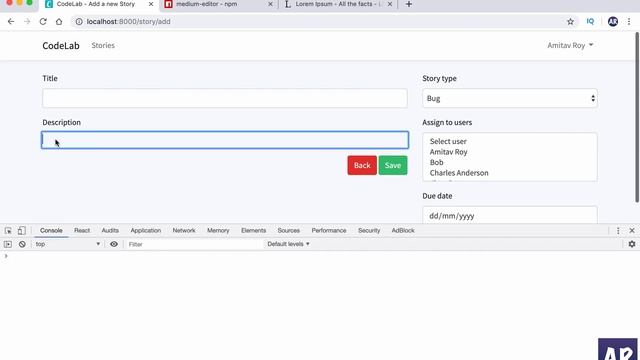Viewport: 640px width, 360px height.
Task: Open the DevTools Network tab
Action: [x=184, y=231]
